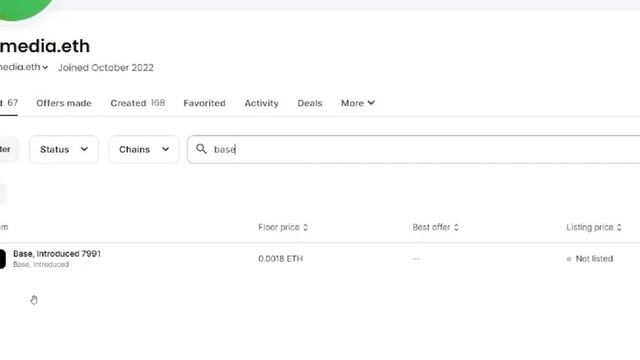Viewport: 640px width, 360px height.
Task: Sort by Floor price column
Action: [283, 227]
